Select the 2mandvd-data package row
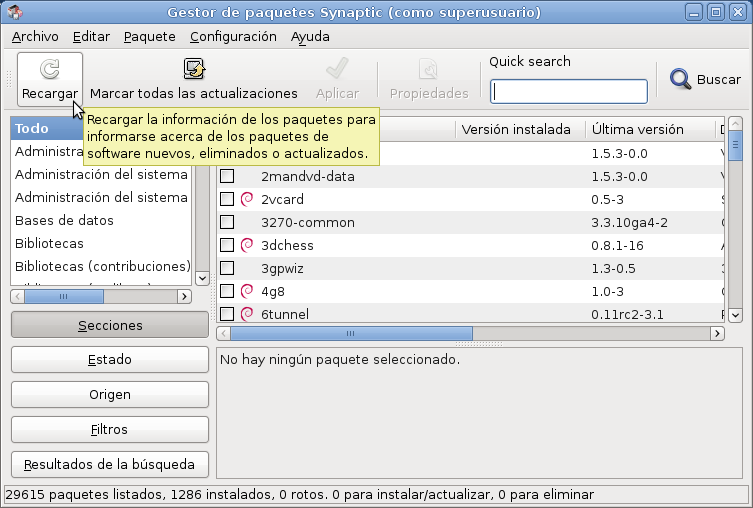This screenshot has height=508, width=753. 471,176
